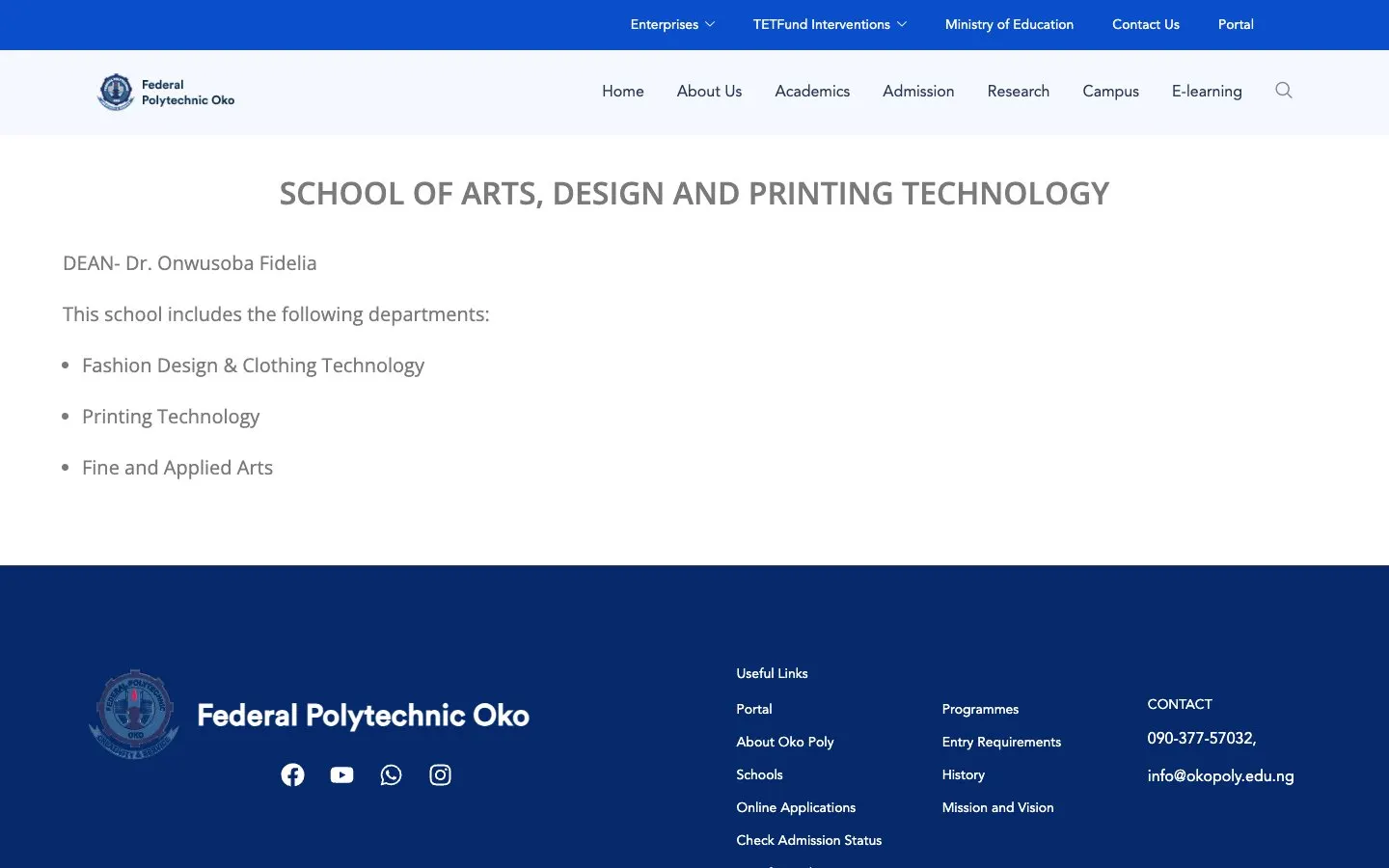Open the E-learning menu item
This screenshot has width=1389, height=868.
pos(1207,91)
